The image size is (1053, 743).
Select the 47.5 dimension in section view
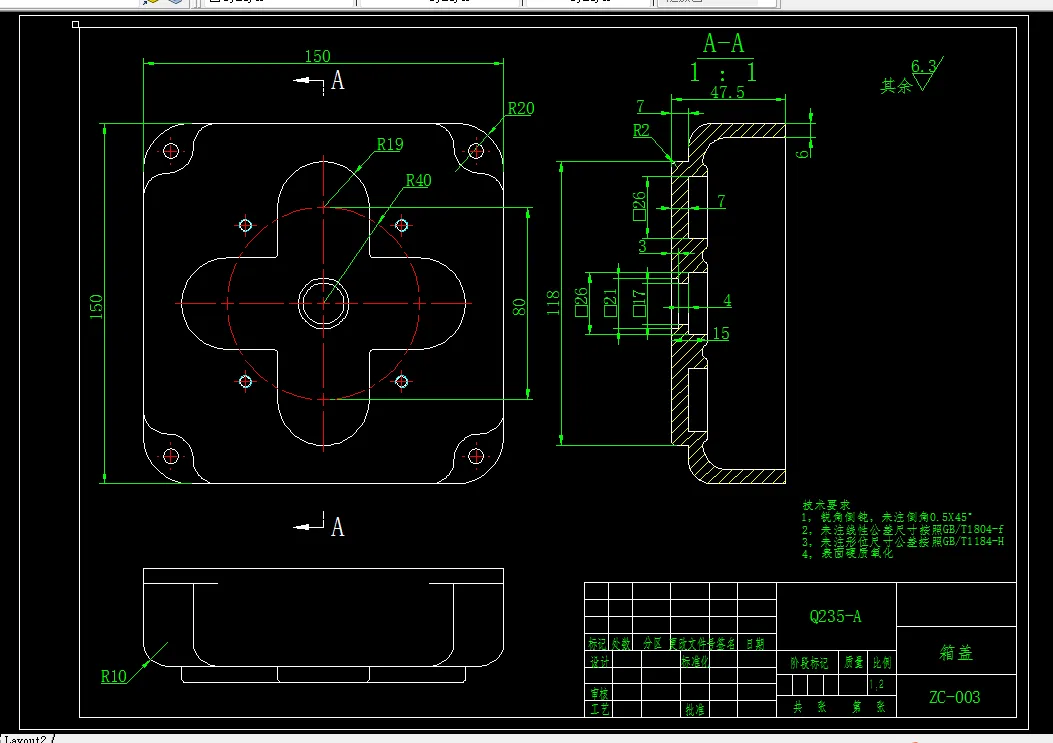click(x=727, y=92)
